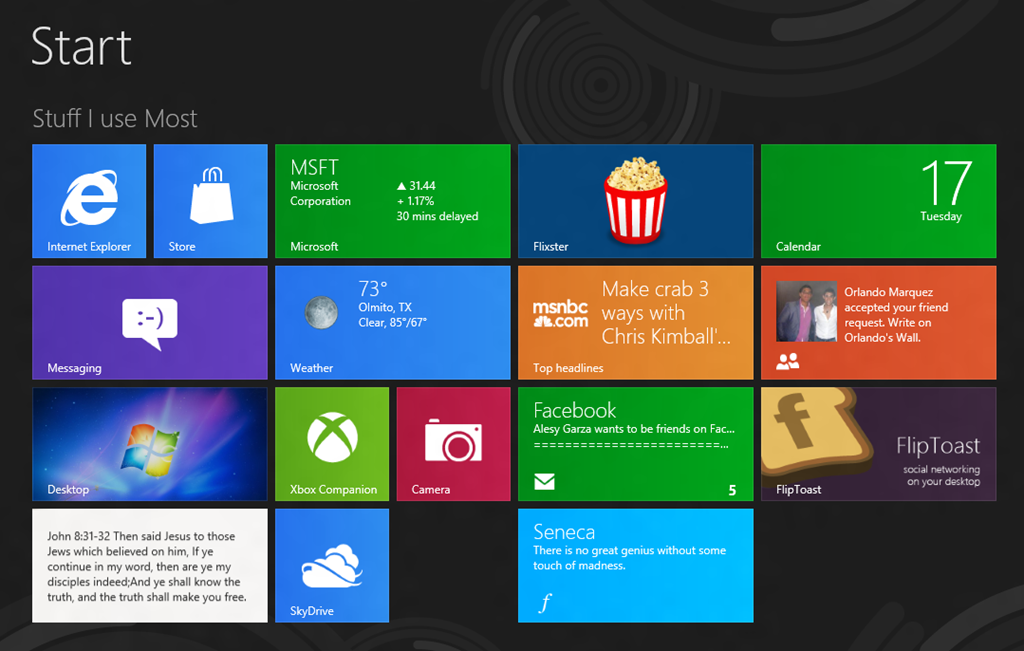1024x651 pixels.
Task: Click the up-triangle stock indicator beside 31.44
Action: click(x=402, y=186)
